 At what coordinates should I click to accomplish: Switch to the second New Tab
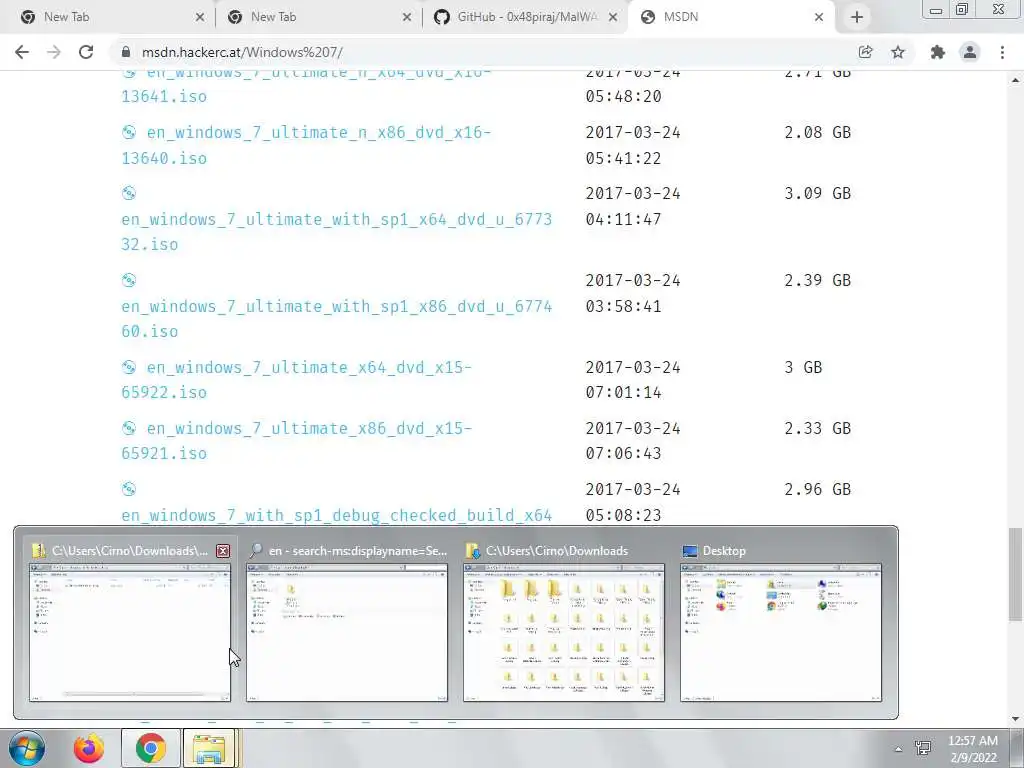point(317,18)
